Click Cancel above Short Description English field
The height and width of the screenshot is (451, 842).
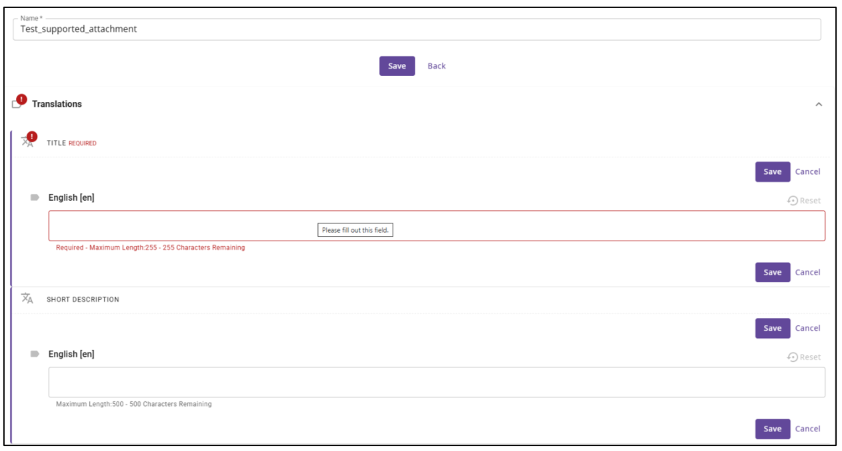[807, 328]
